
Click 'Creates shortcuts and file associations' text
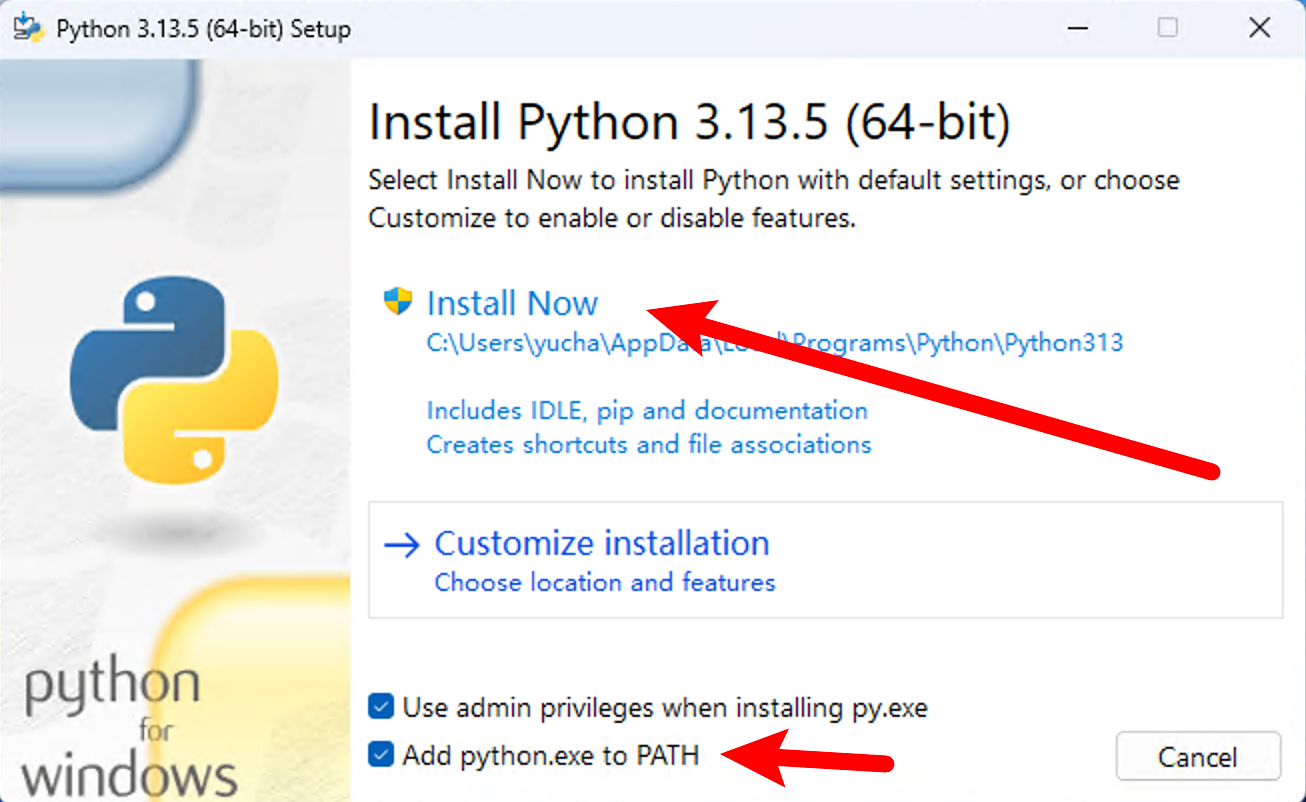point(649,443)
